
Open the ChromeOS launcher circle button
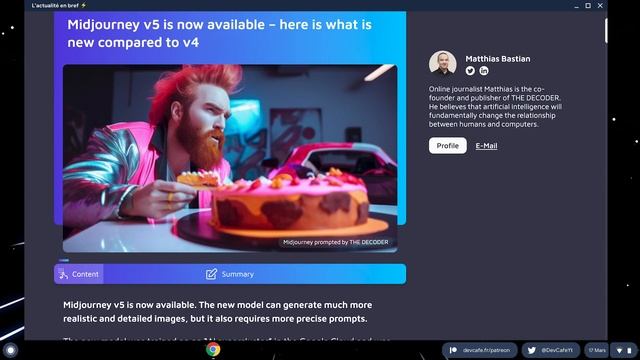coord(11,350)
